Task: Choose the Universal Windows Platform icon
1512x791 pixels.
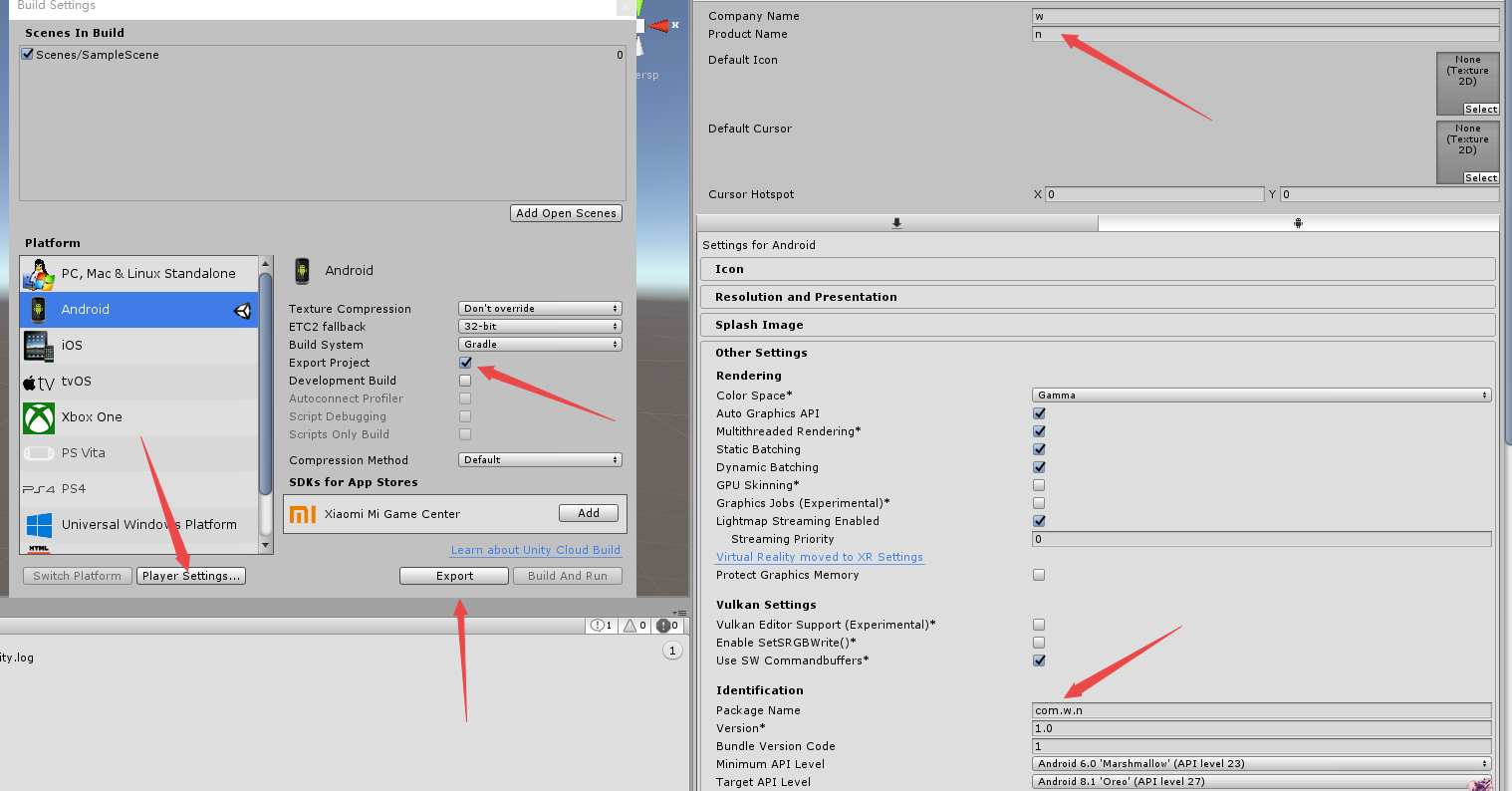Action: (39, 525)
